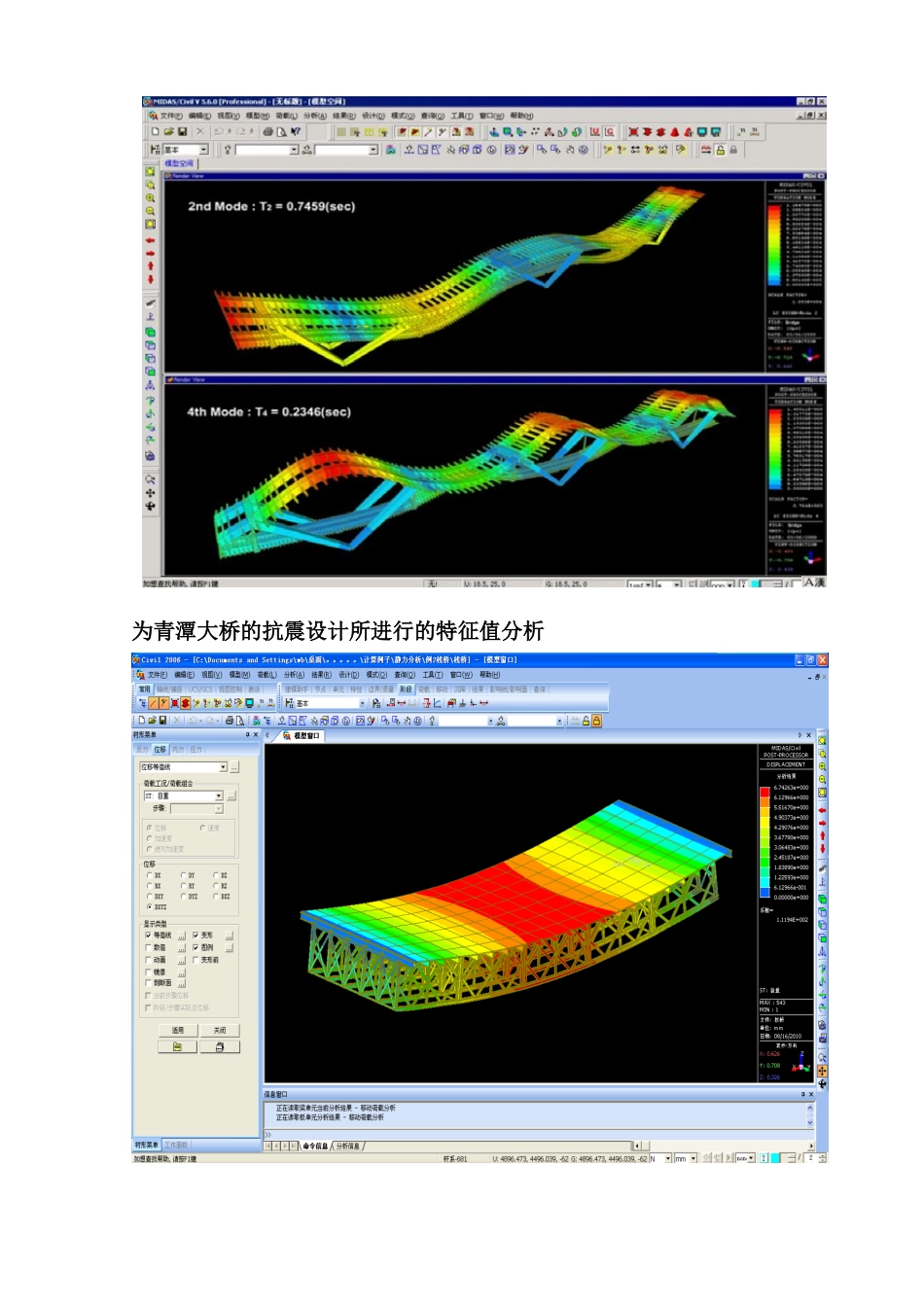Open first selection combo arrow in Civil 2006 toolbar
Screen dimensions: 924x1307
coord(488,721)
